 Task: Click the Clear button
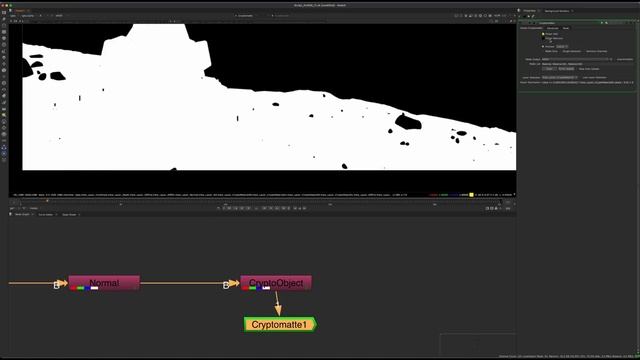point(549,69)
